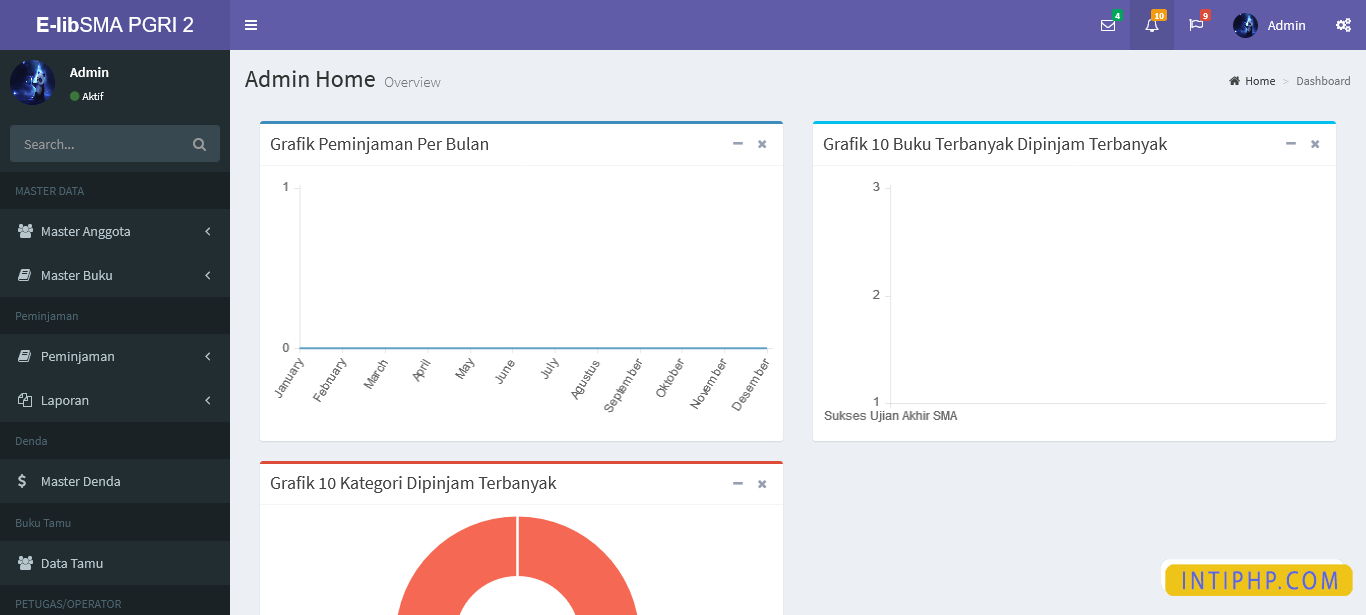Open the notifications bell icon

coord(1151,25)
